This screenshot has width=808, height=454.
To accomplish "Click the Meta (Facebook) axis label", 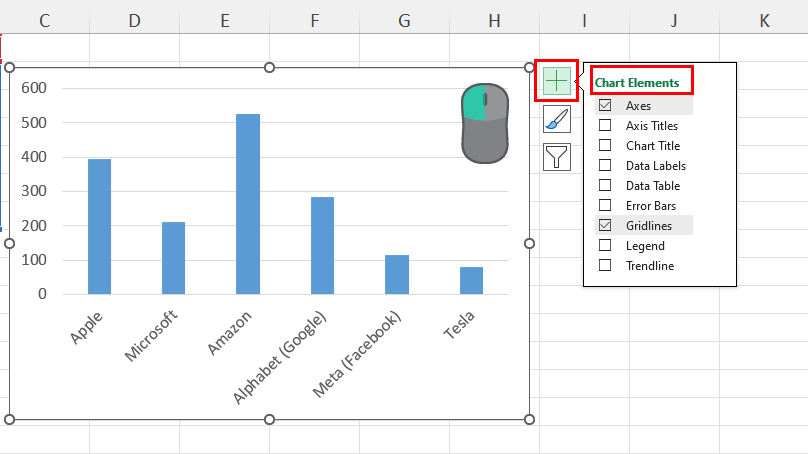I will tap(357, 355).
